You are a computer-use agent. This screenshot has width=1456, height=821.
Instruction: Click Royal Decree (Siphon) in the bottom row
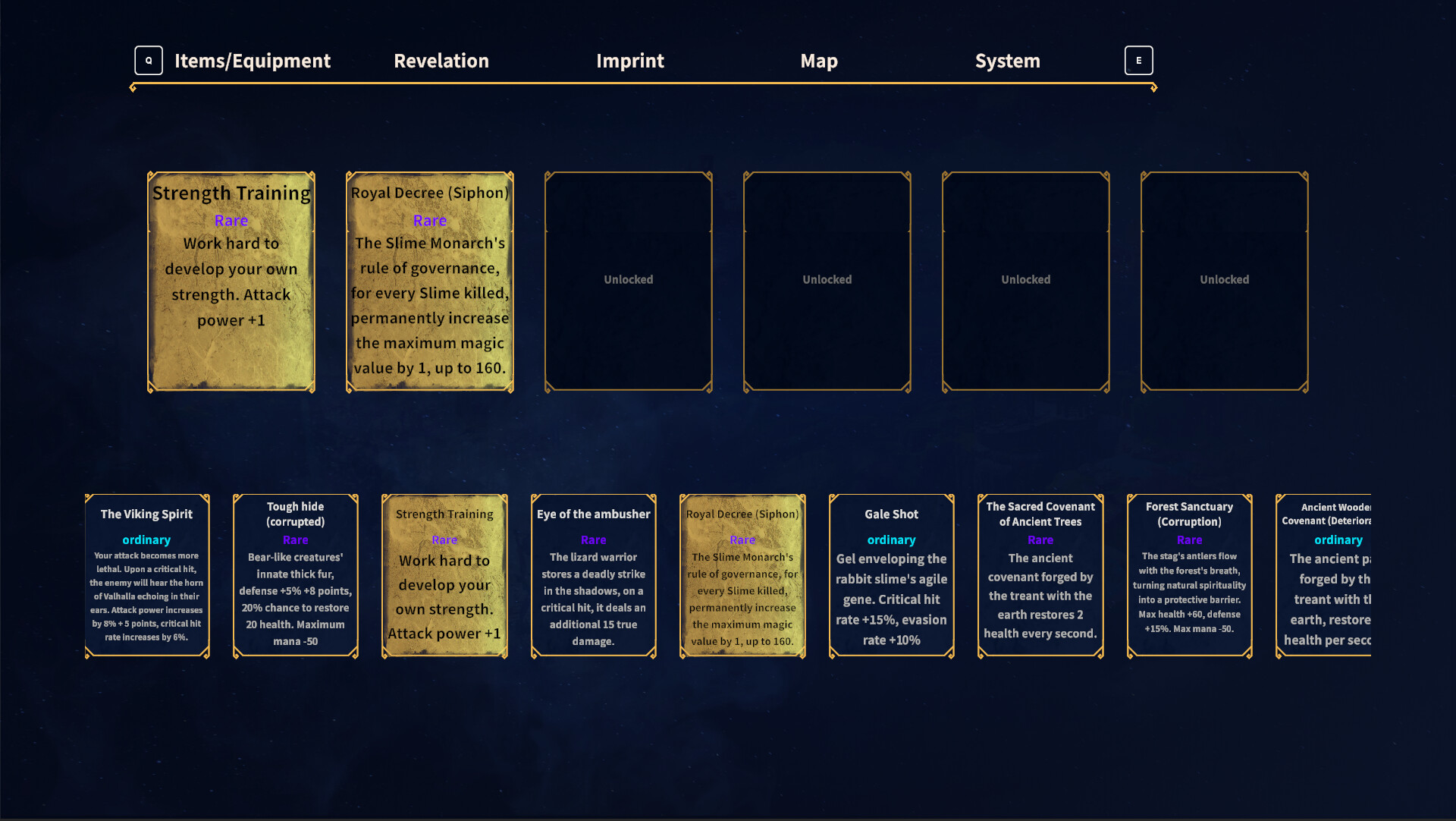(742, 574)
